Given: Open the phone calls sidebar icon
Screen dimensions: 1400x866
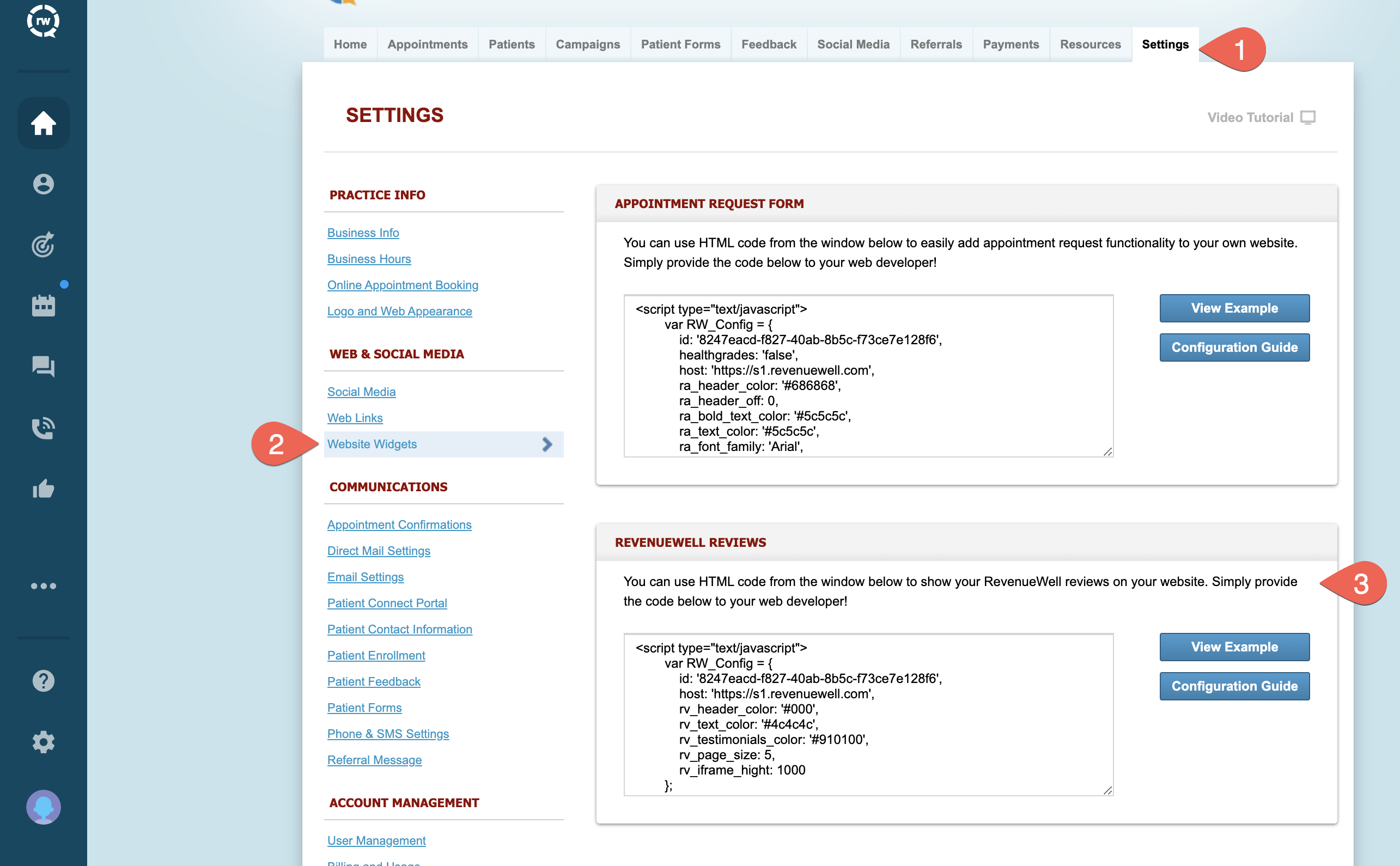Looking at the screenshot, I should [x=43, y=427].
